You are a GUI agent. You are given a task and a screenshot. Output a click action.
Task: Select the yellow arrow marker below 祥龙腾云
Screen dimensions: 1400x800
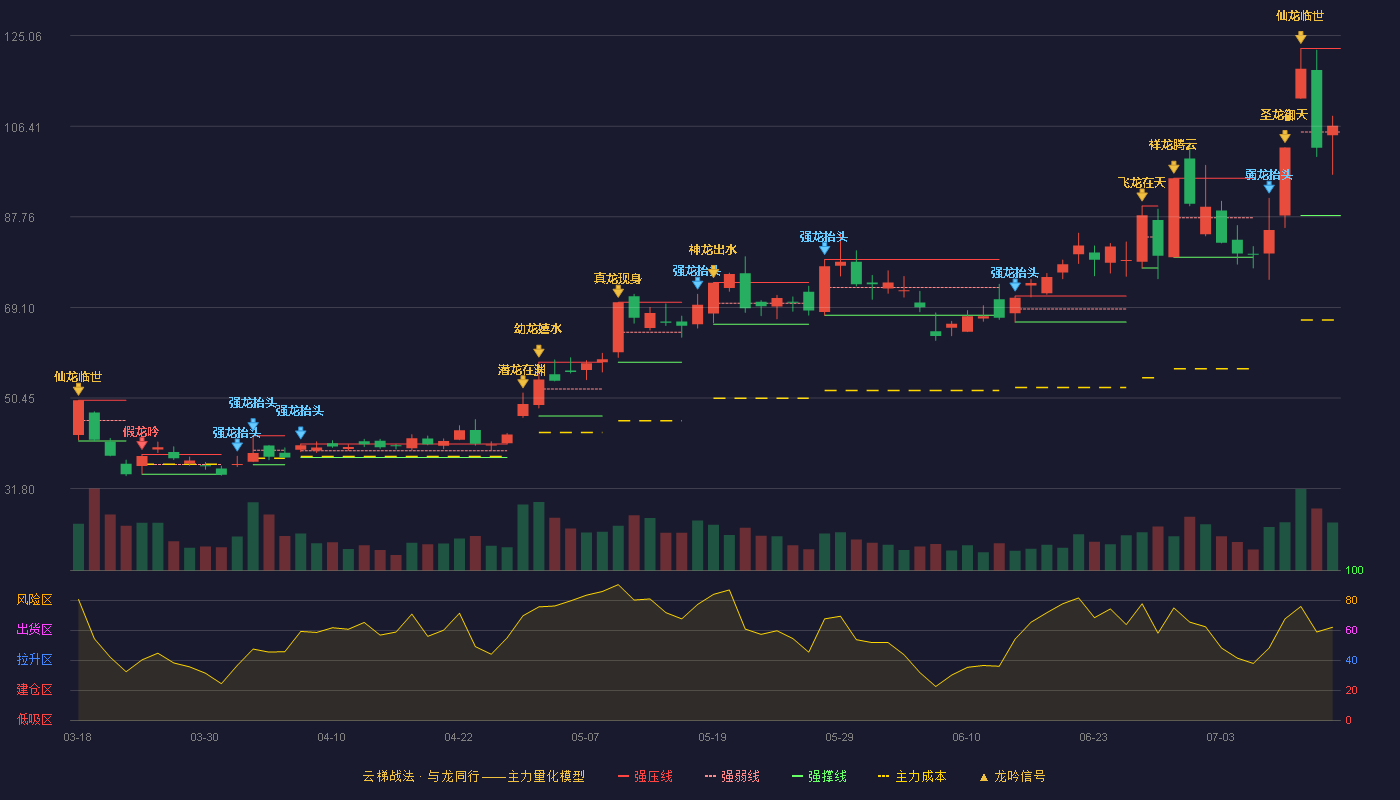pos(1173,167)
